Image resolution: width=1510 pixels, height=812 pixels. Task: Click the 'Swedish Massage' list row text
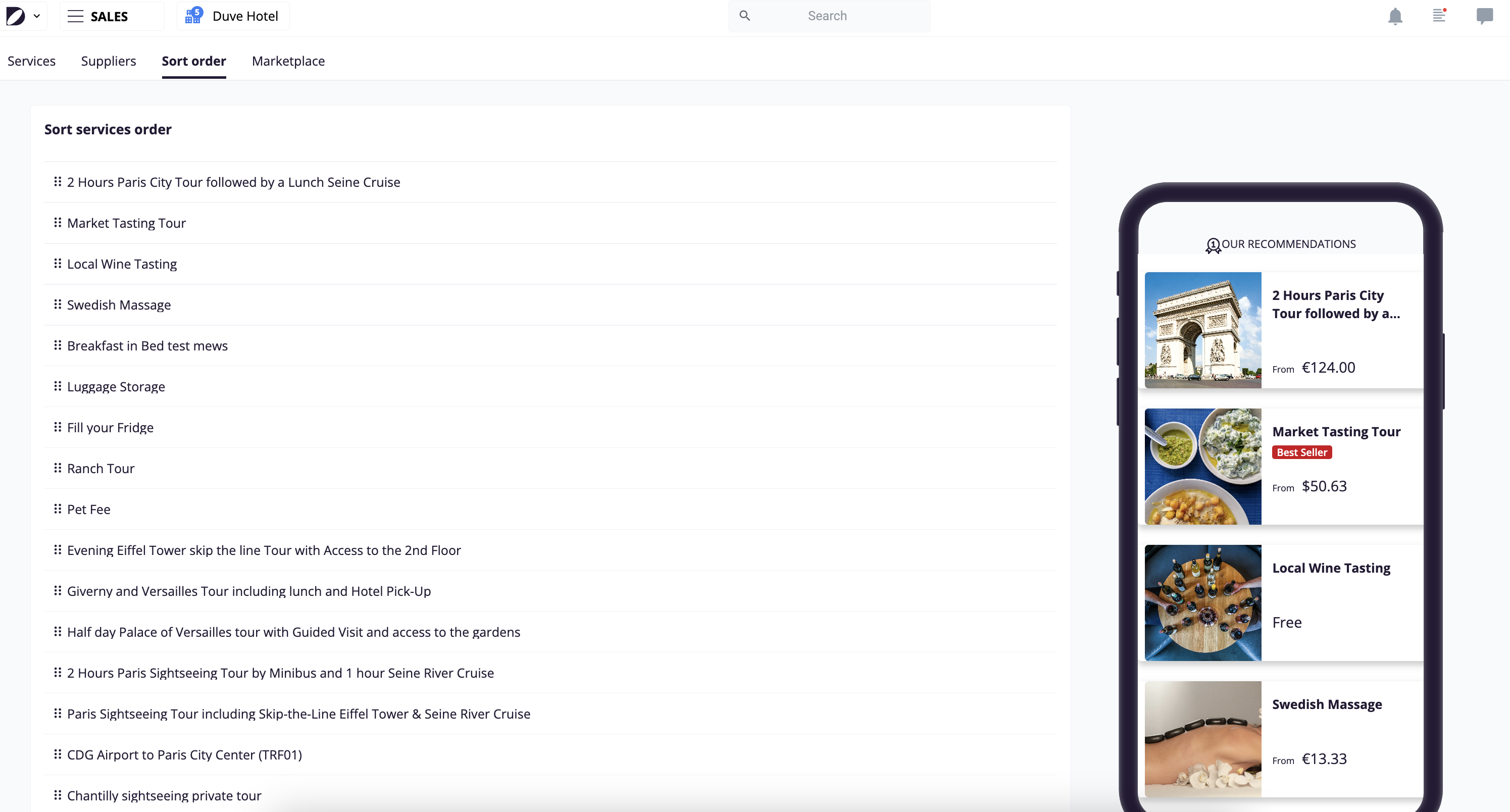click(119, 305)
